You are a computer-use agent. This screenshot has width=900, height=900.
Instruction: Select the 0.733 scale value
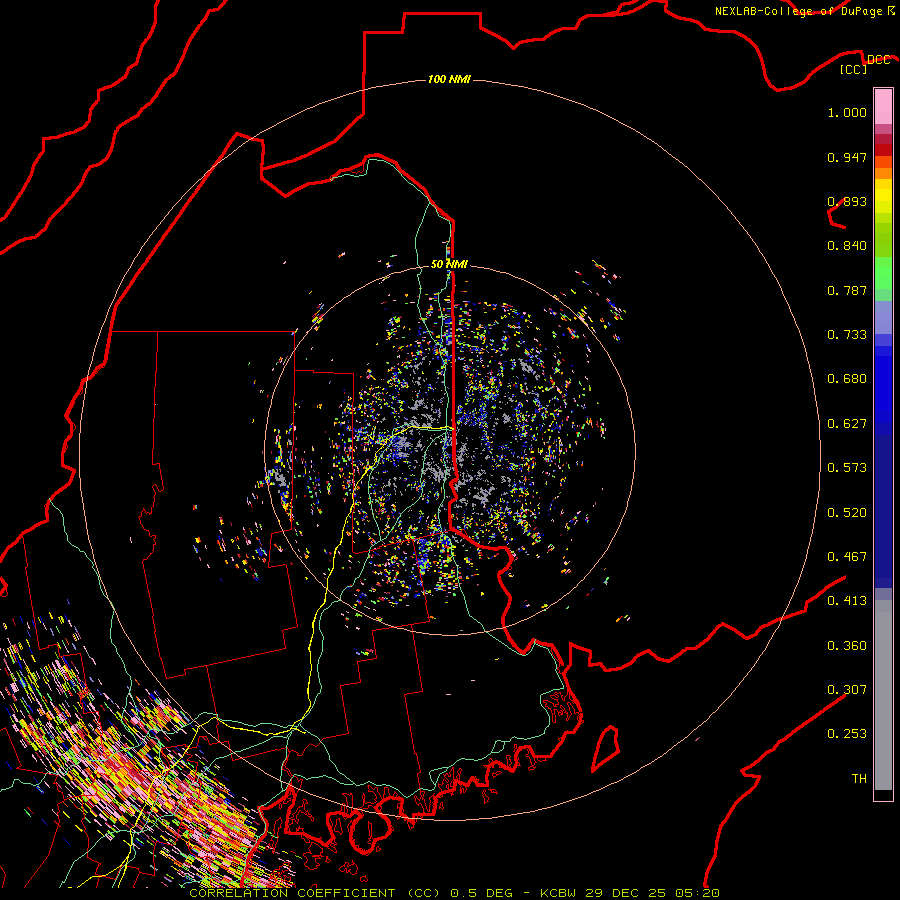click(x=847, y=335)
